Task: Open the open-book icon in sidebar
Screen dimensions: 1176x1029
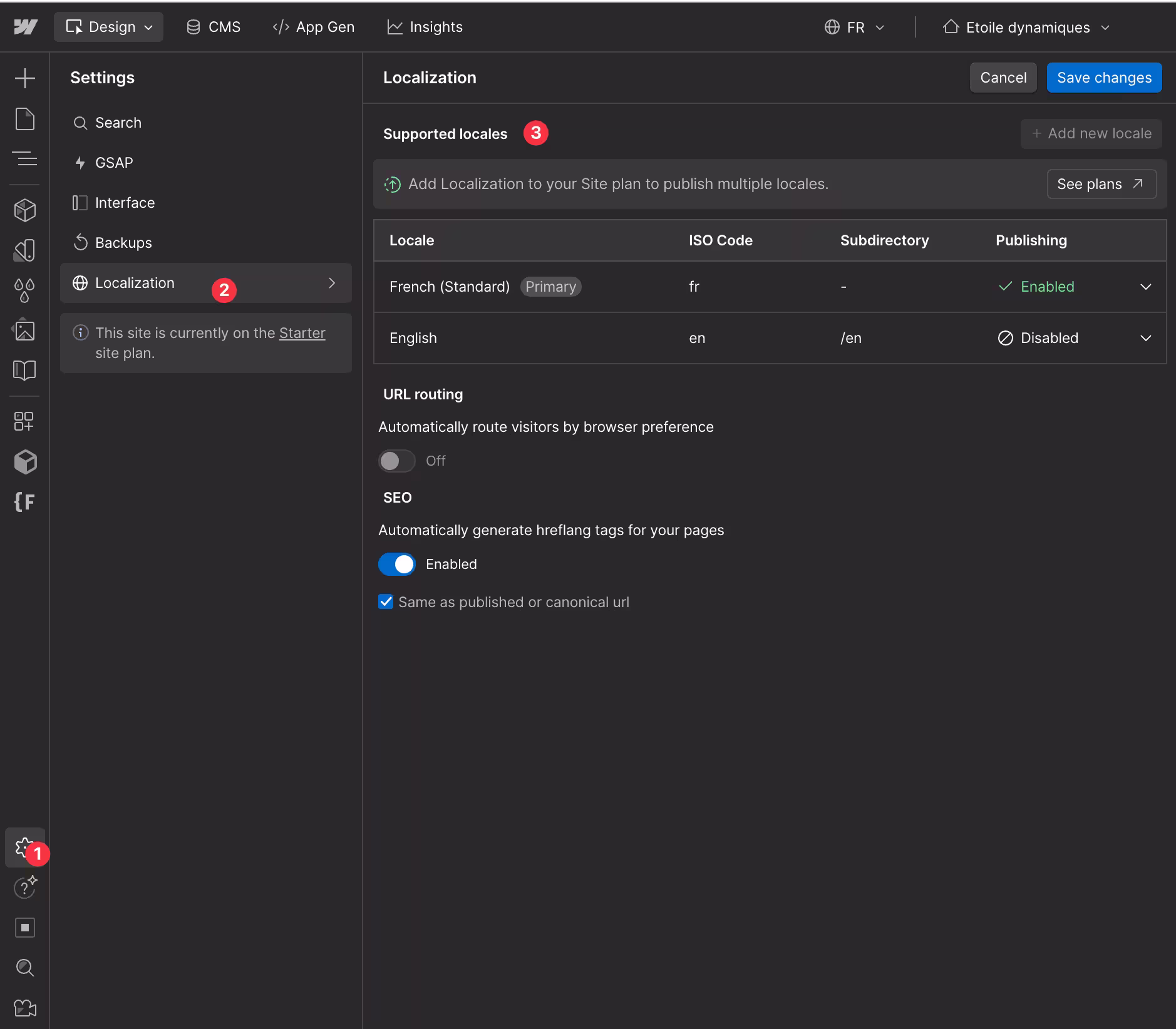Action: pos(25,371)
